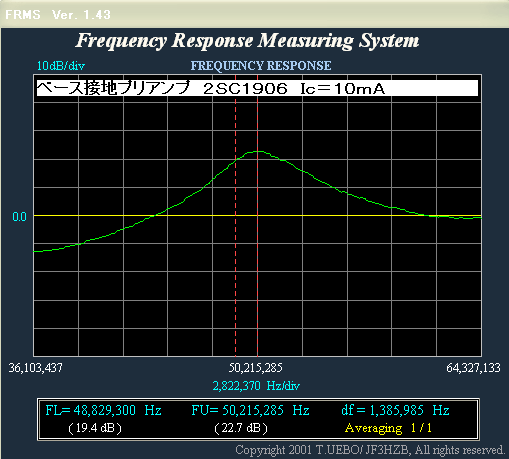Screen dimensions: 509x459
Task: Click the FREQUENCY RESPONSE heading
Action: coord(261,66)
